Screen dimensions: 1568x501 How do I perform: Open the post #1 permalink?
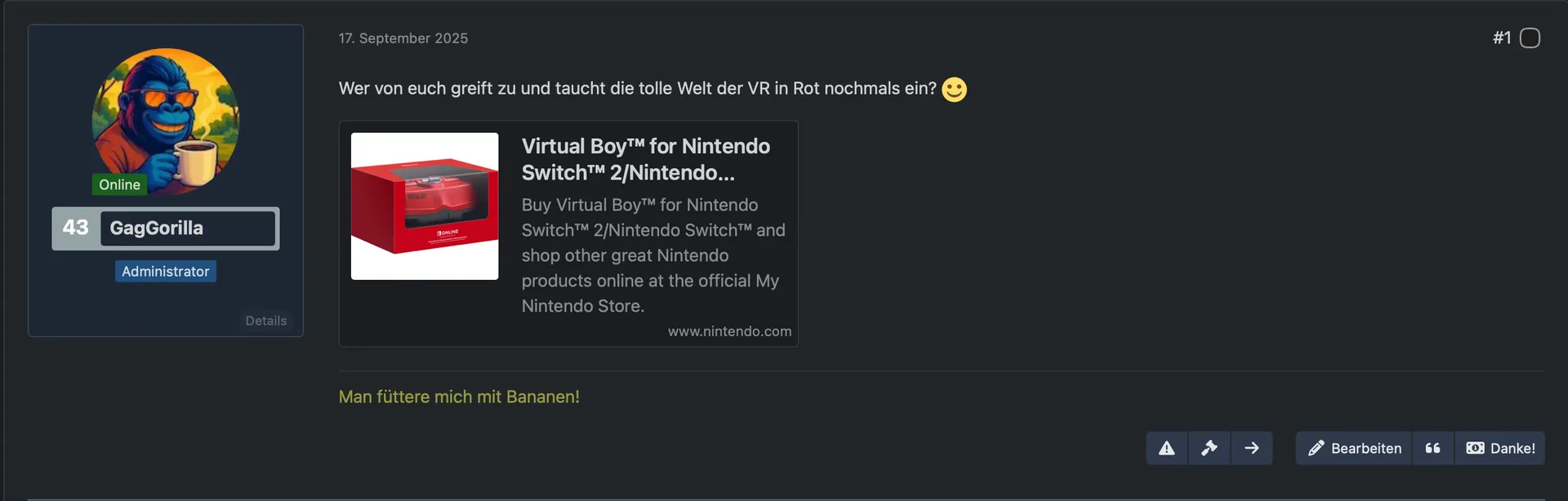[x=1501, y=38]
